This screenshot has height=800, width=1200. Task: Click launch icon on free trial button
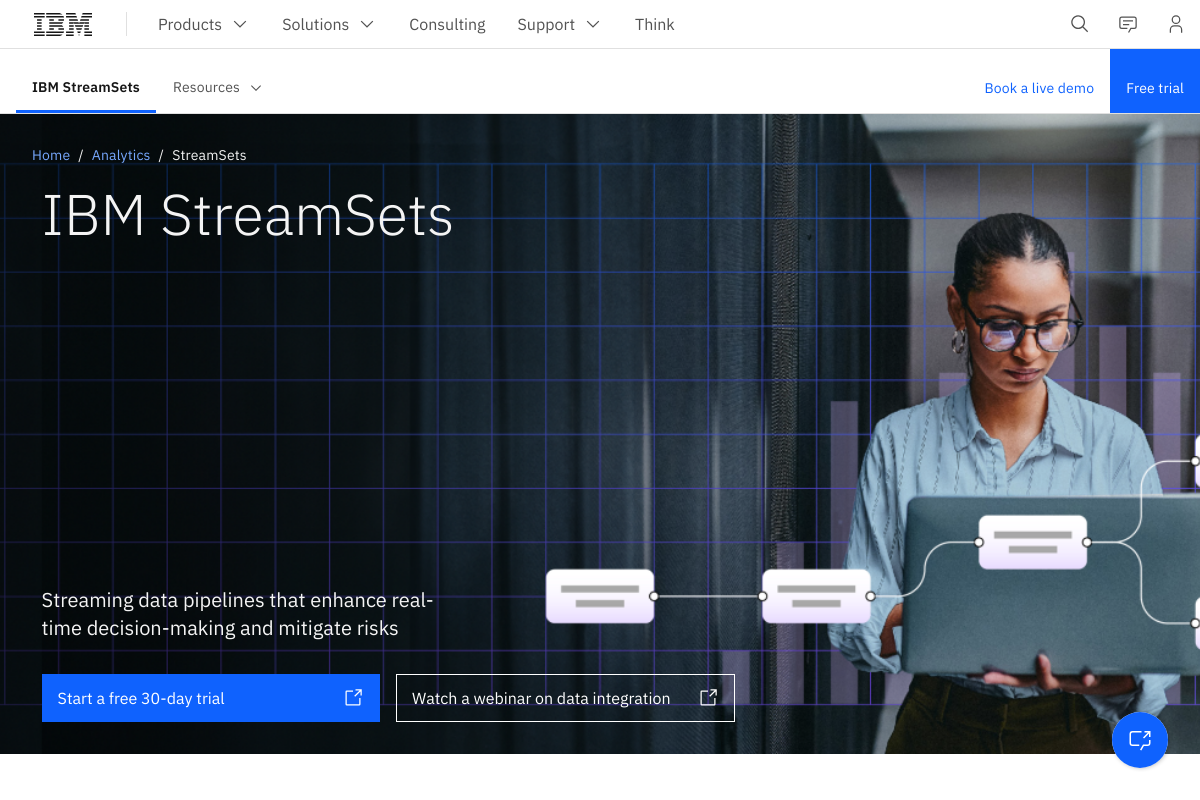coord(353,698)
